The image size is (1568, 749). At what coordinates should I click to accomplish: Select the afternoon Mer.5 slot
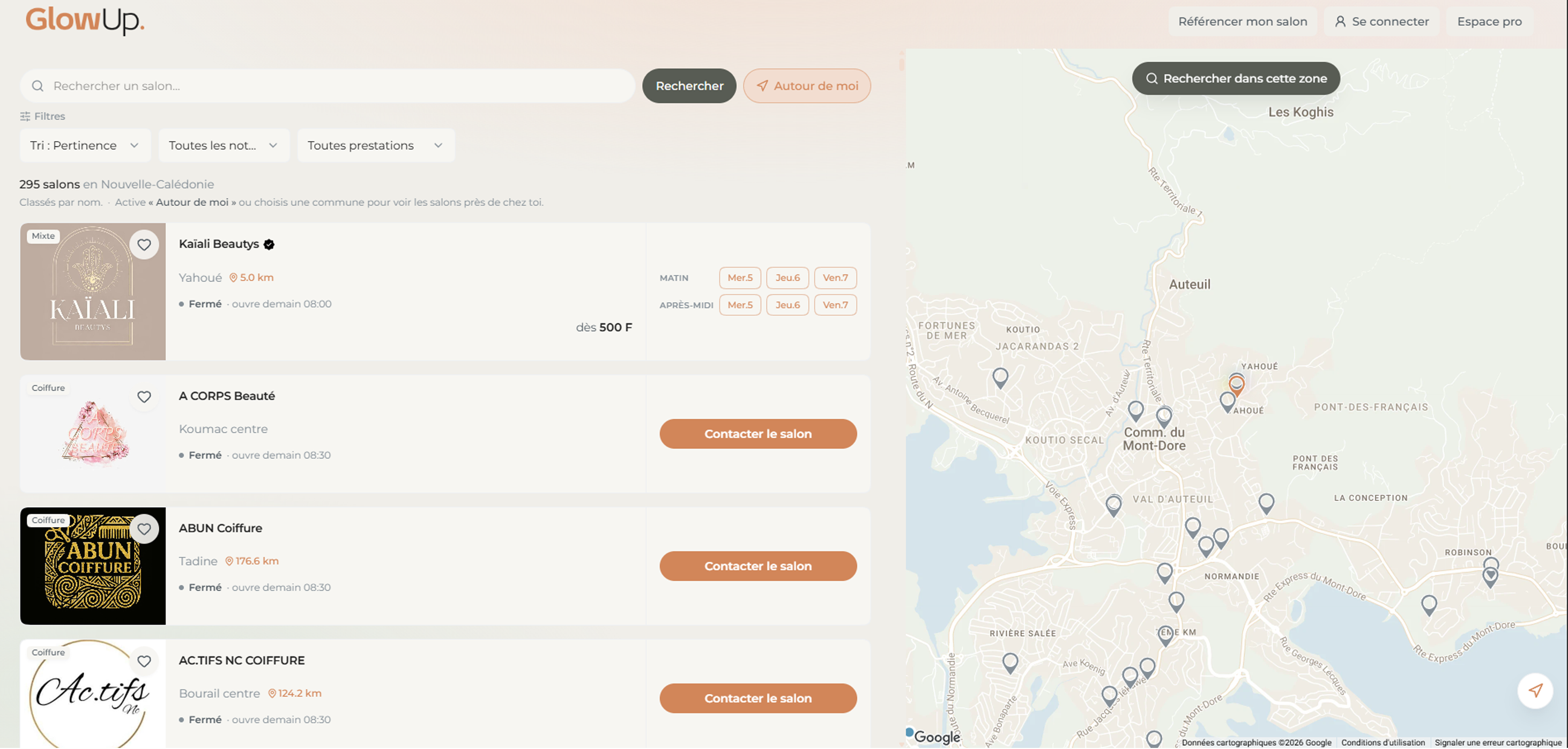[740, 305]
